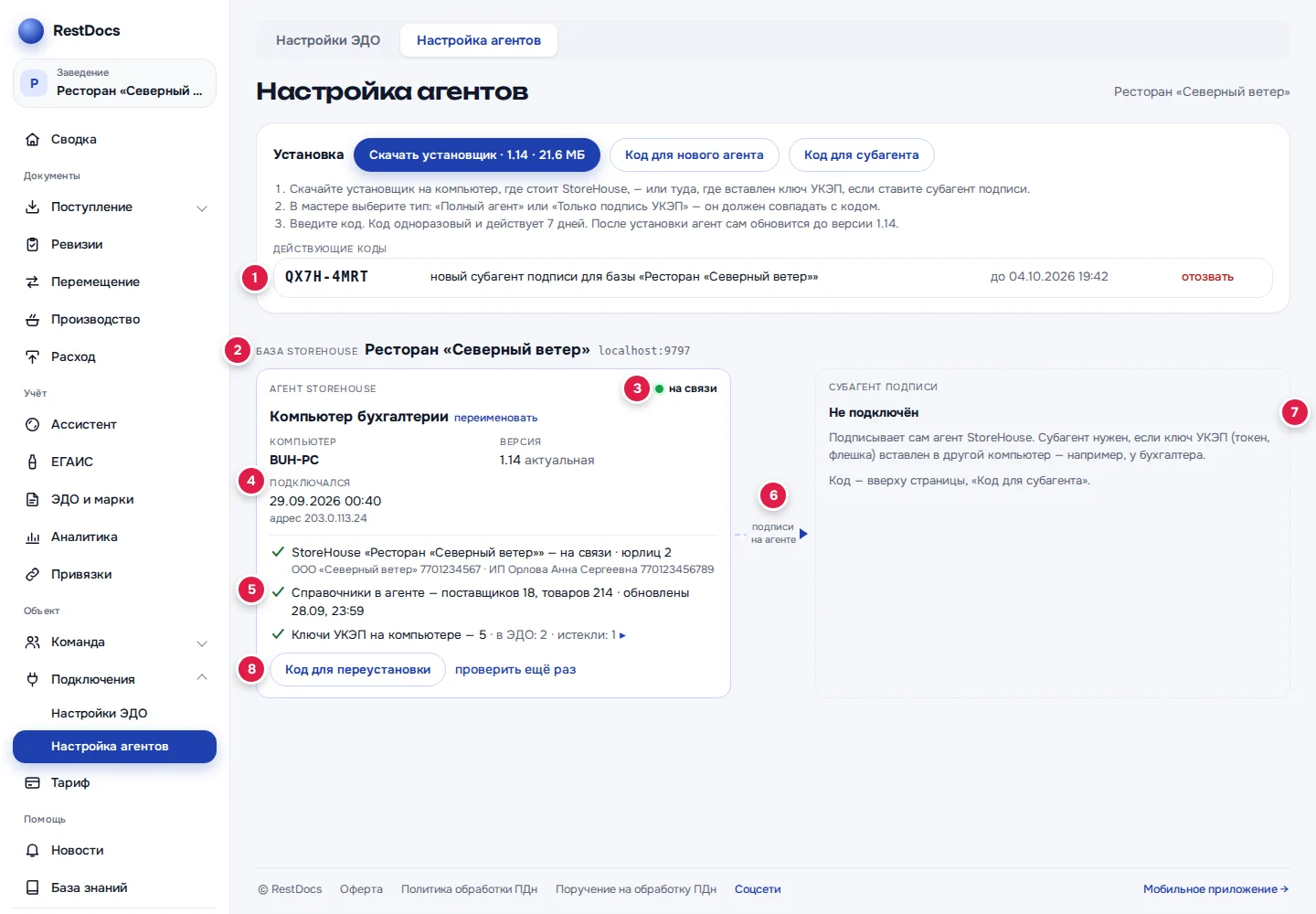This screenshot has width=1316, height=914.
Task: Click the expiry до 04.10.2026 19:42
Action: 1049,277
